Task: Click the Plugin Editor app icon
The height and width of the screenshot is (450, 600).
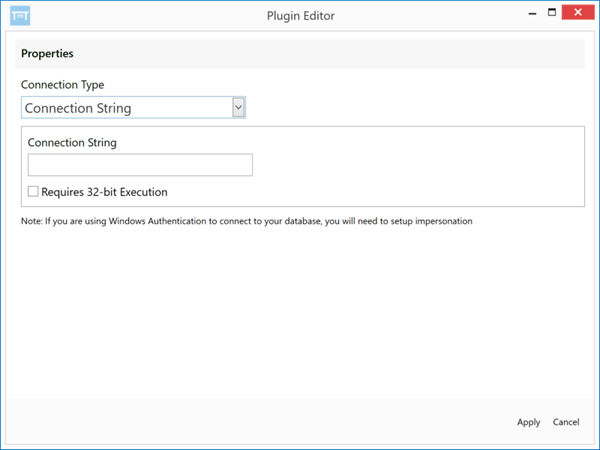Action: pyautogui.click(x=20, y=16)
